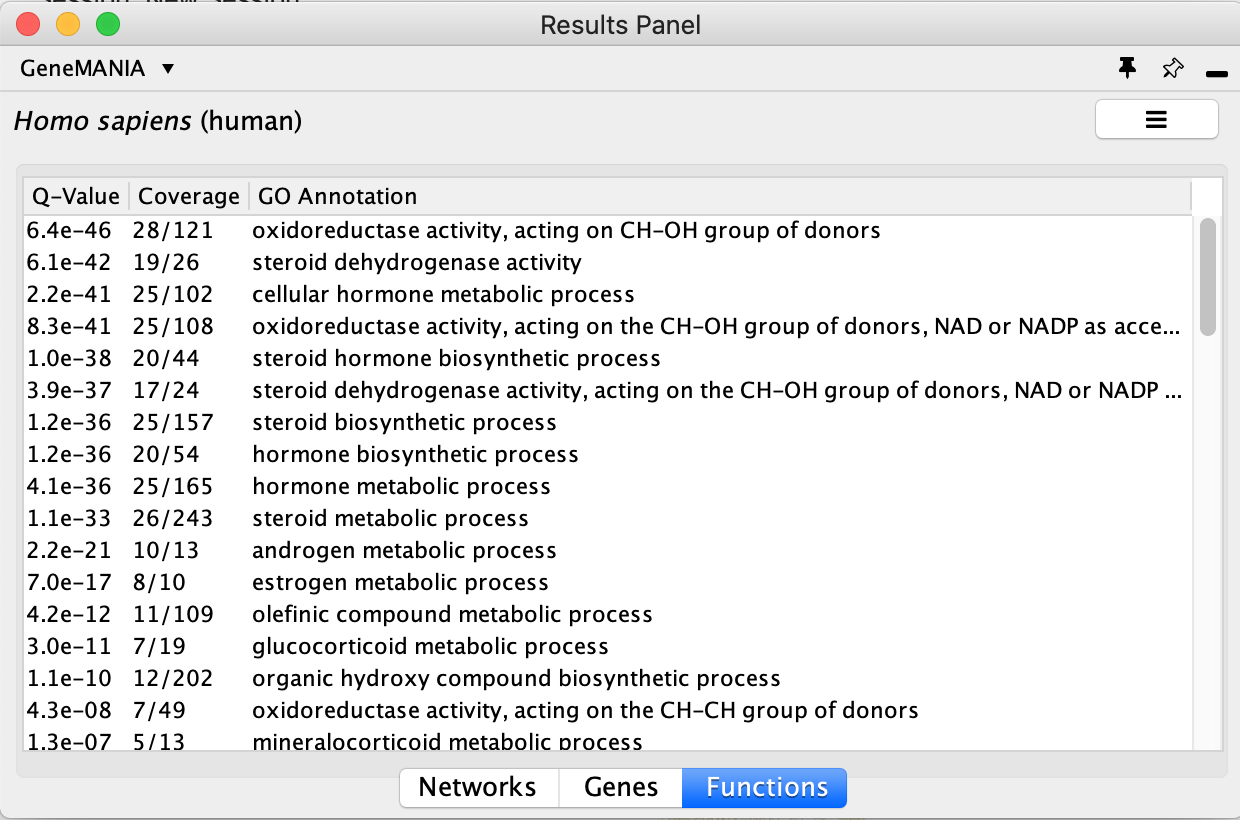
Task: Select the androgen metabolic process row
Action: pos(404,550)
